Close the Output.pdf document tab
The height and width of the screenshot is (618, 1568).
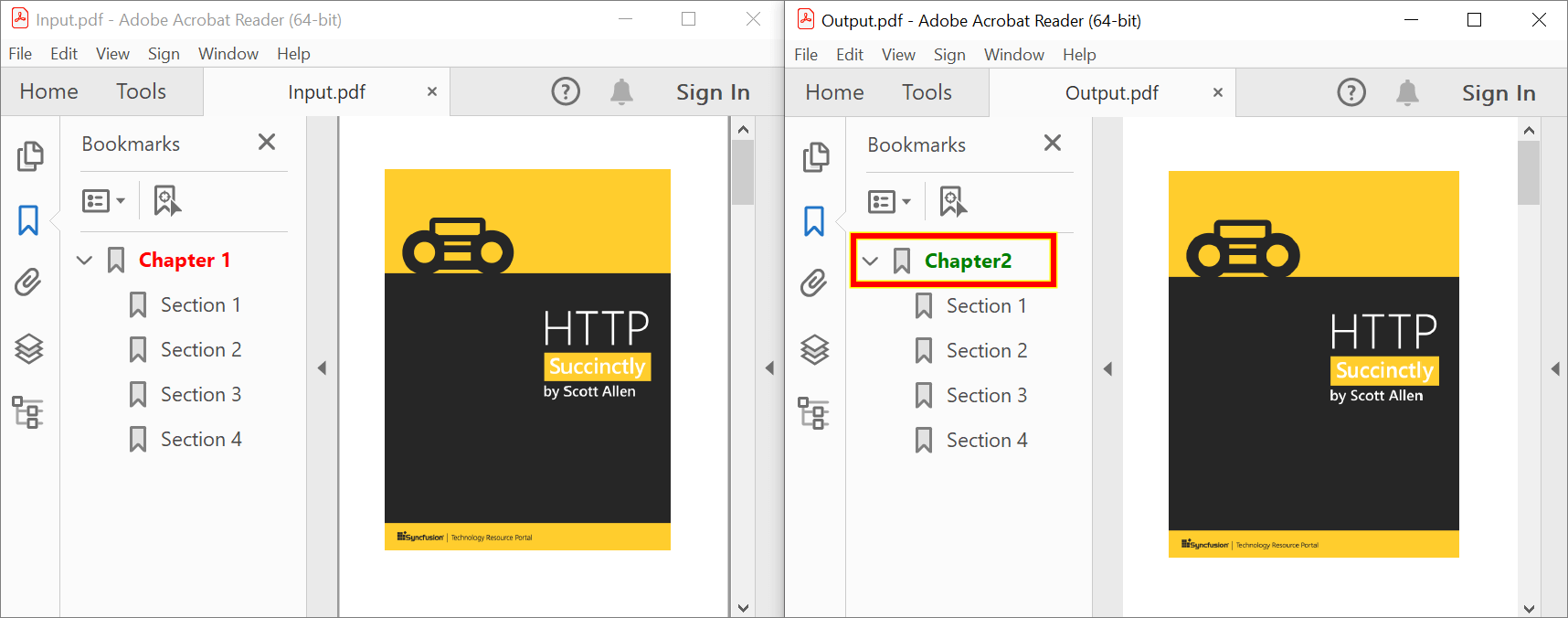tap(1218, 92)
